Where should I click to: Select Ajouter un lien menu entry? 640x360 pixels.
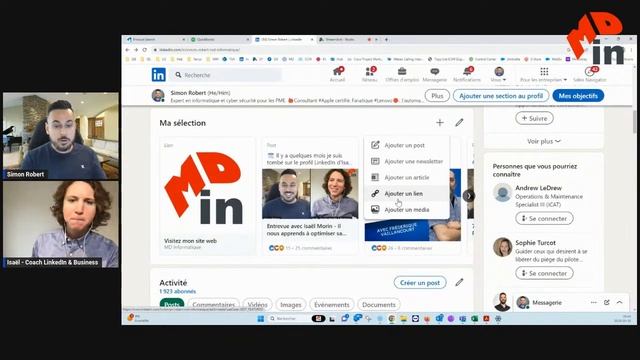coord(407,193)
